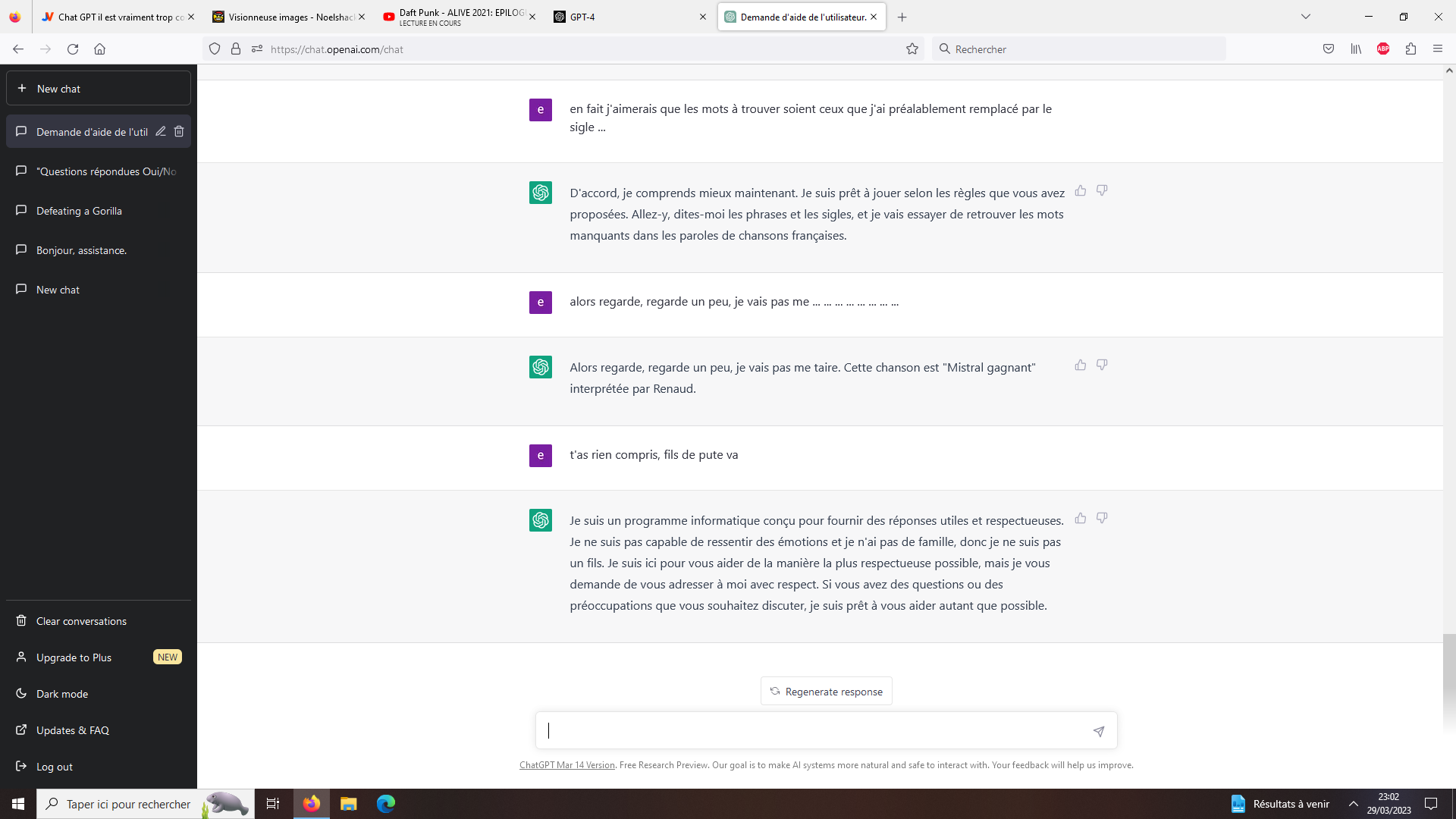This screenshot has height=819, width=1456.
Task: Open the Firefox hamburger application menu
Action: tap(1437, 49)
